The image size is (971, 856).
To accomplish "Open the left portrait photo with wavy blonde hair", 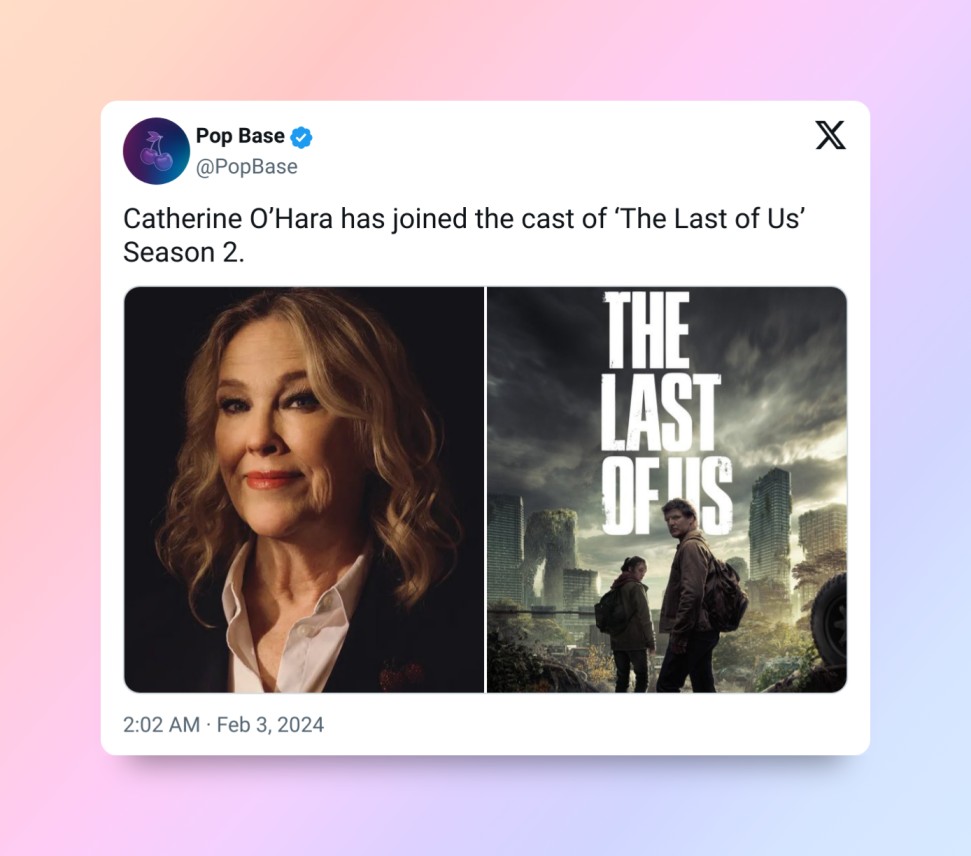I will pyautogui.click(x=304, y=489).
